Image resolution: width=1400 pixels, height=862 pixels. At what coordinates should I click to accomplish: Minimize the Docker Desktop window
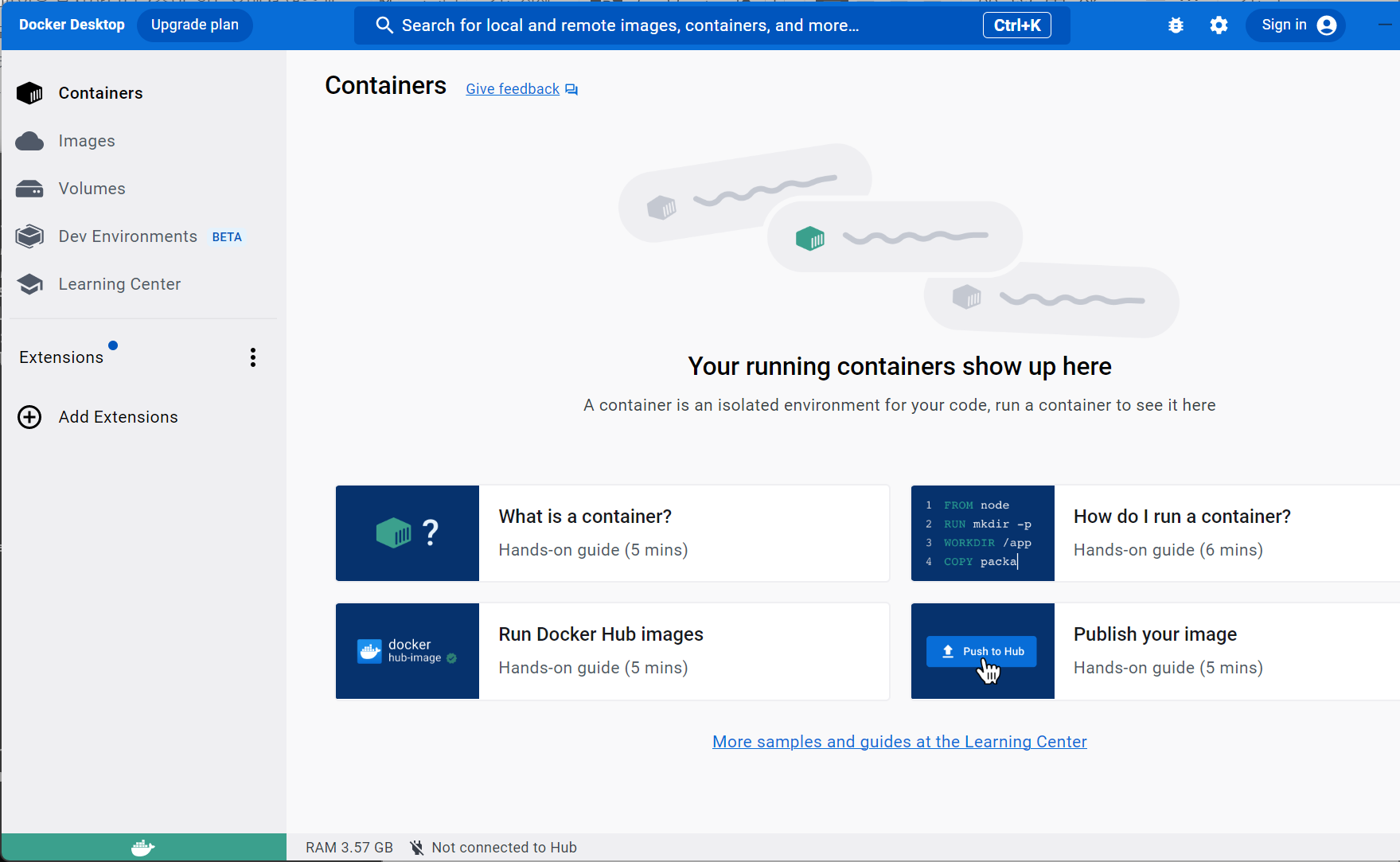tap(1385, 25)
